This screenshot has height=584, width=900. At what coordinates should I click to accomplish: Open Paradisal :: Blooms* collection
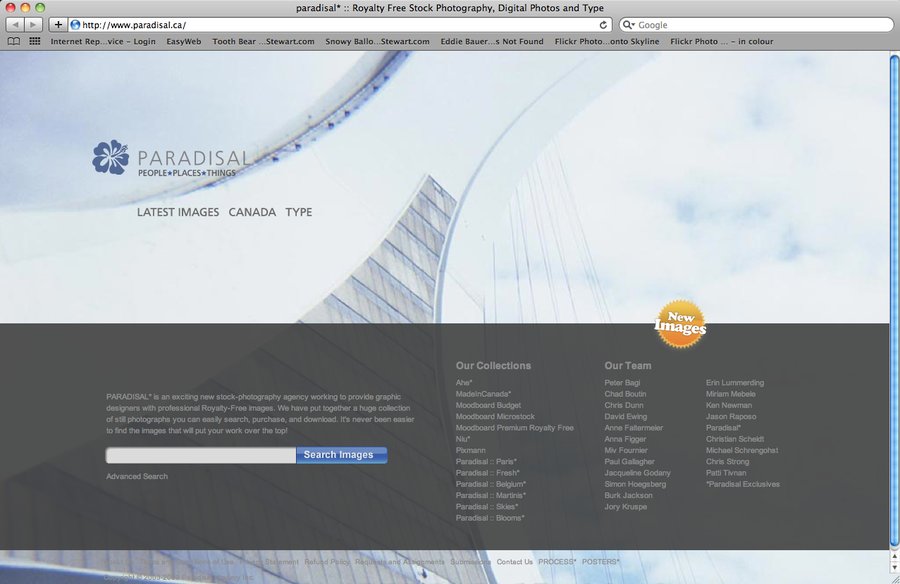[490, 518]
